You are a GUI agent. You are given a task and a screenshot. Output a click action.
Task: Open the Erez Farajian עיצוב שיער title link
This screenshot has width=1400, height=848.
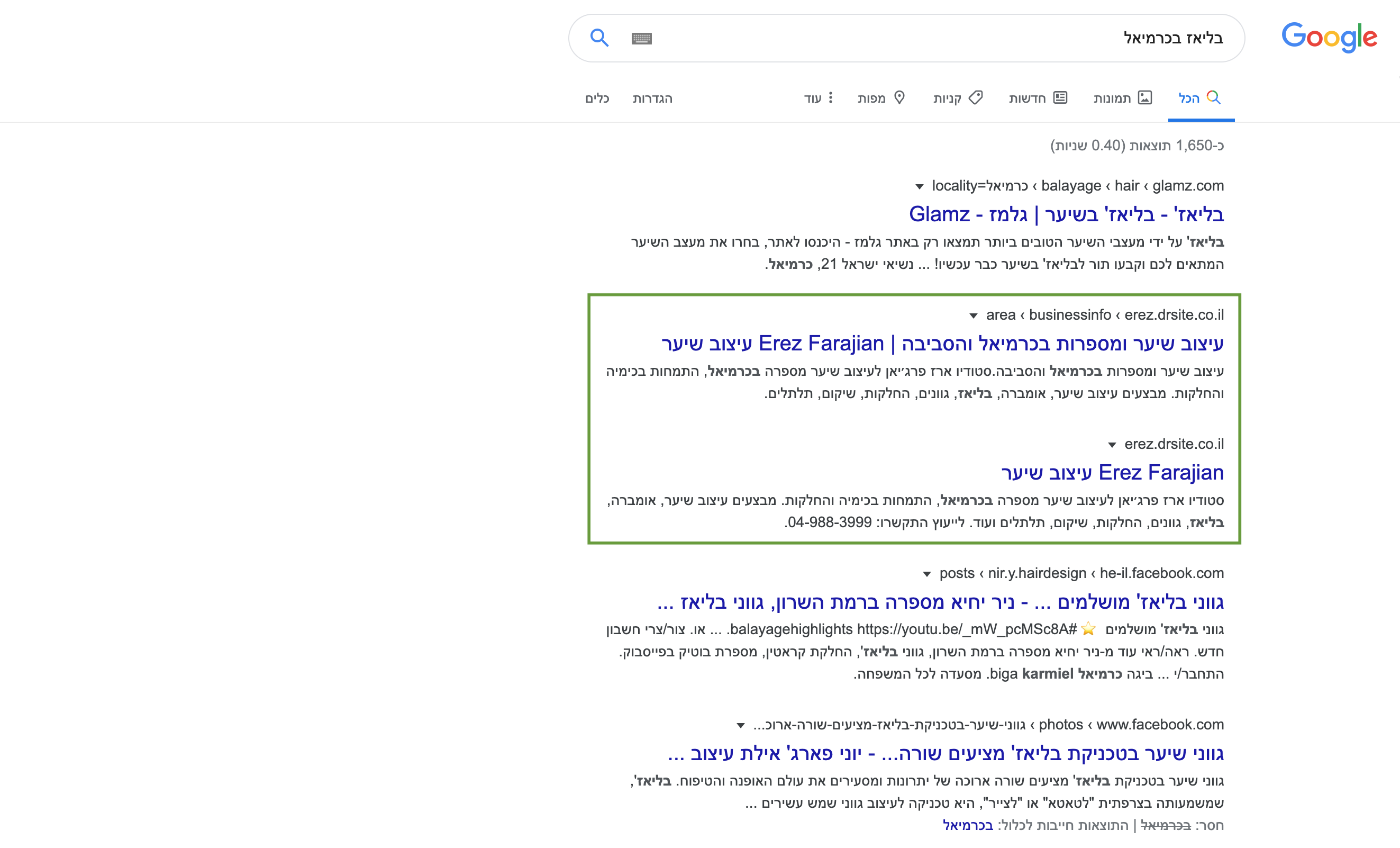pyautogui.click(x=1112, y=472)
